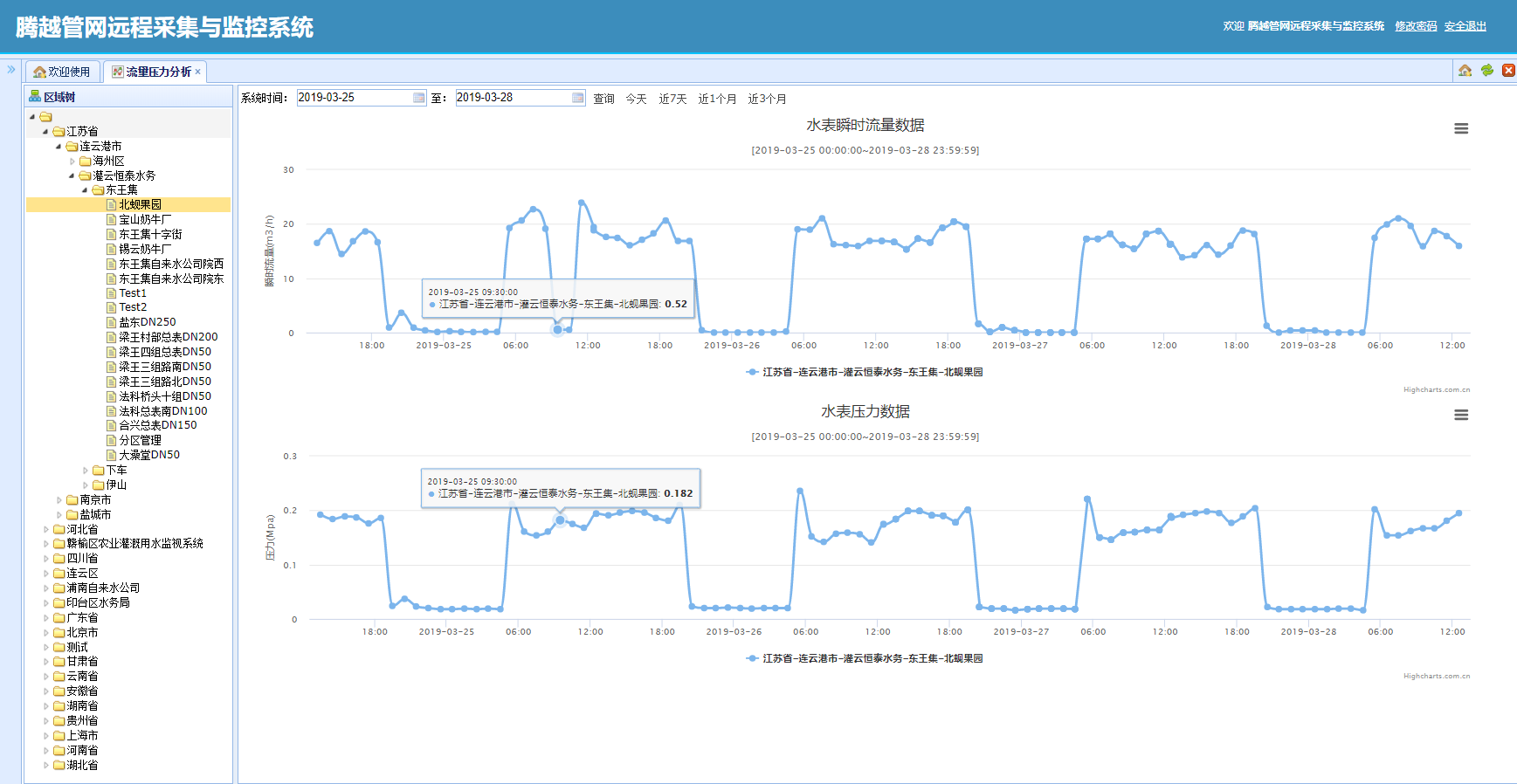Toggle the flow chart legend series
This screenshot has width=1517, height=784.
click(865, 372)
